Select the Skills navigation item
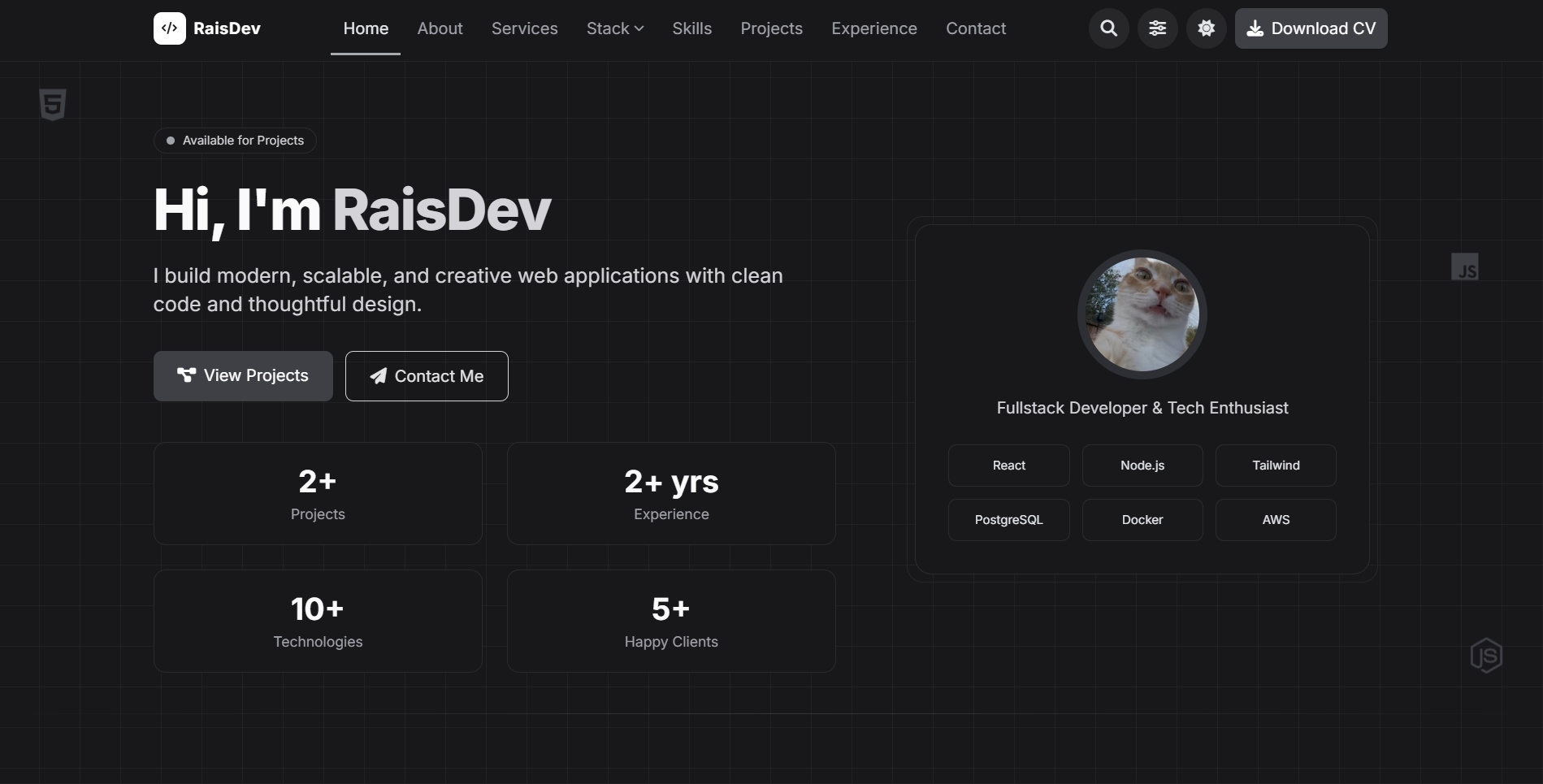This screenshot has height=784, width=1543. pos(691,28)
